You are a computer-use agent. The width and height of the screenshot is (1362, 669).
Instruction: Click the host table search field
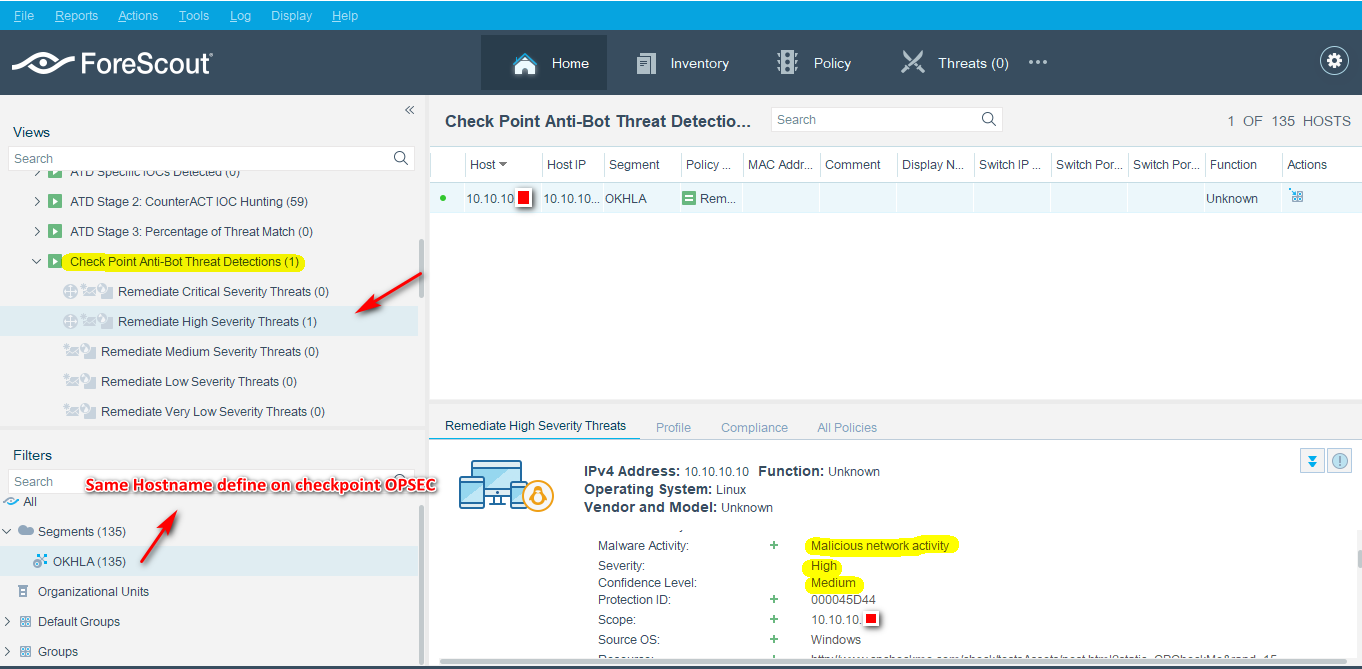coord(875,118)
